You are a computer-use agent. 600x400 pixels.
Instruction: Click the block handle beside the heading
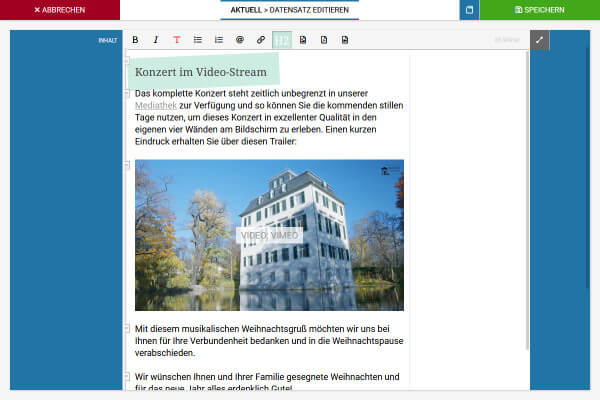pos(127,60)
